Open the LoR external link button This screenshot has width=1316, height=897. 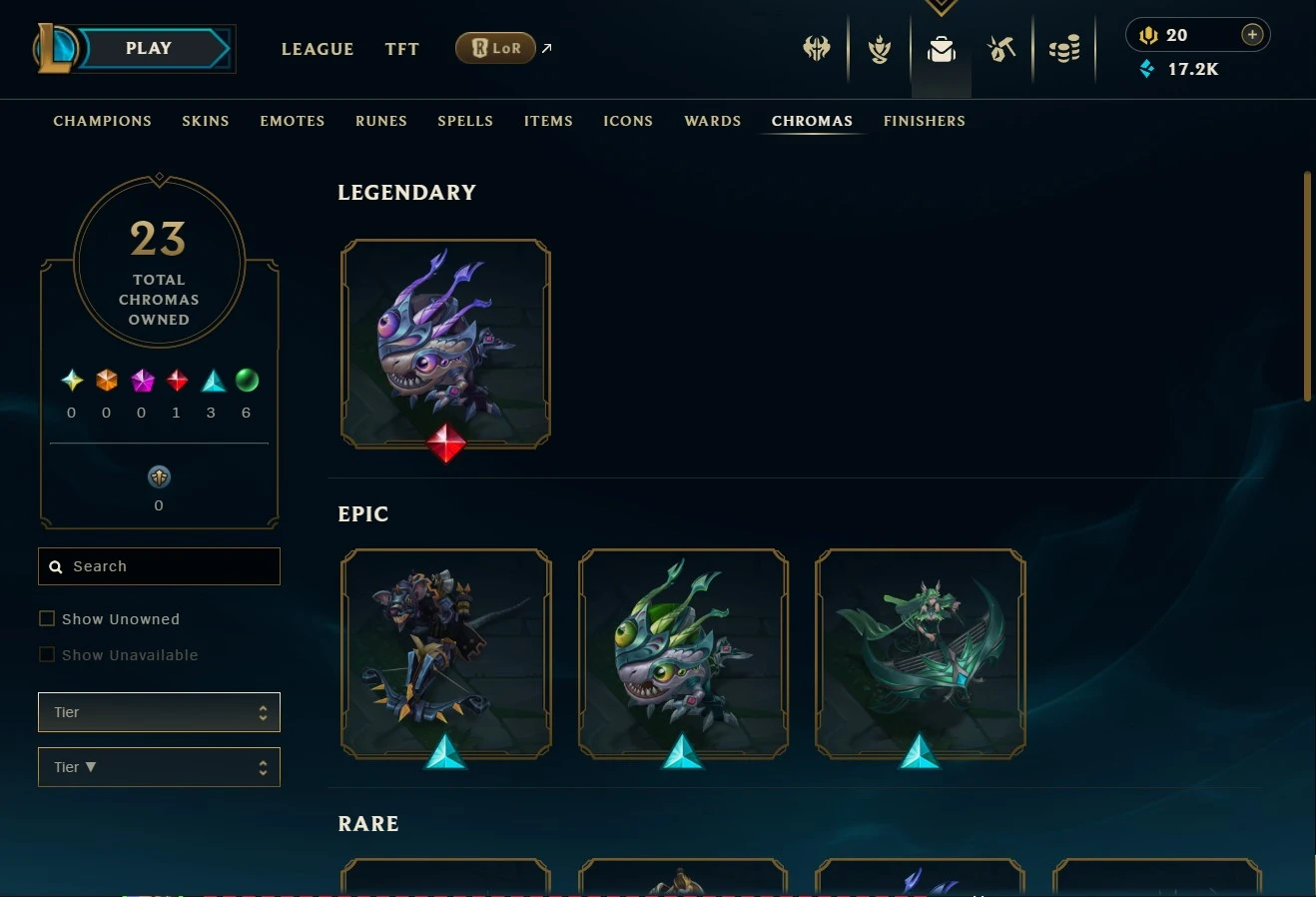(x=495, y=48)
